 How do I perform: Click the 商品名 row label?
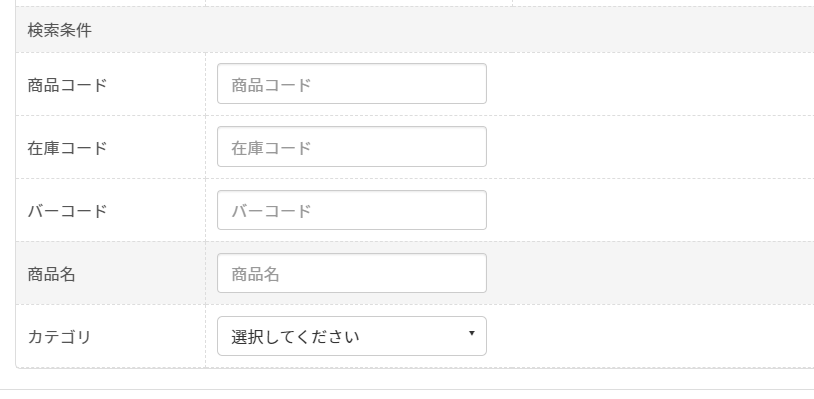(x=51, y=274)
